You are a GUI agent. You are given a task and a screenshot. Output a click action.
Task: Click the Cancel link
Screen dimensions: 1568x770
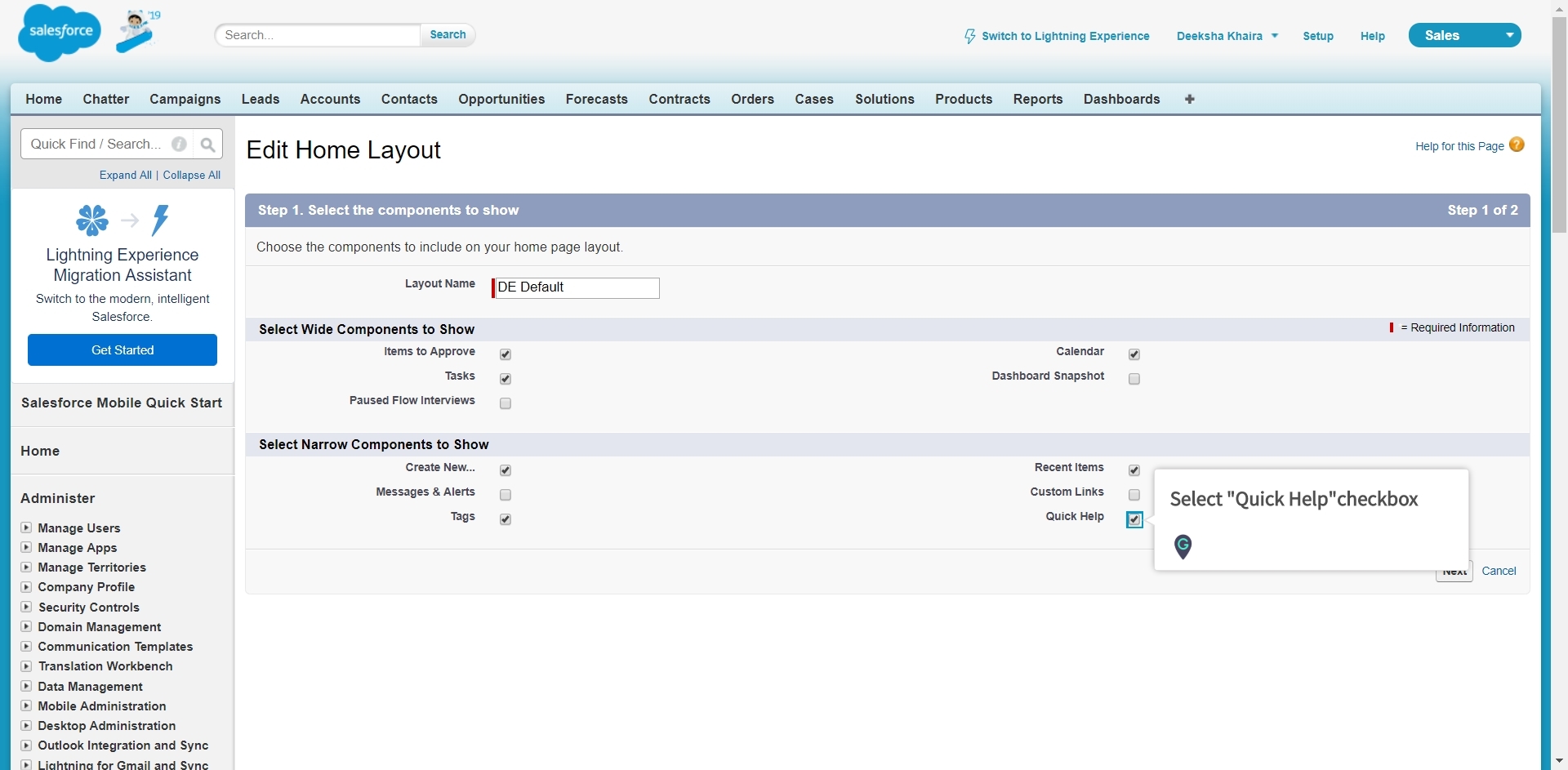coord(1499,571)
